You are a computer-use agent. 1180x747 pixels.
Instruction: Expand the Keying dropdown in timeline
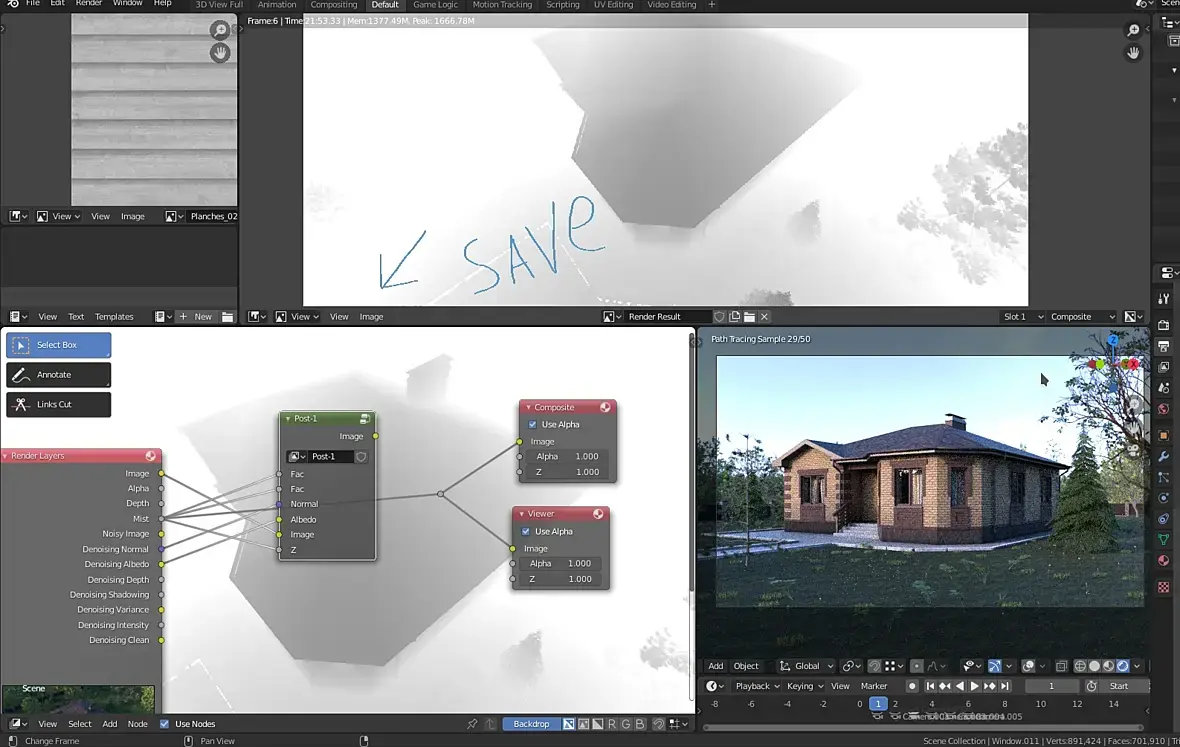click(804, 686)
